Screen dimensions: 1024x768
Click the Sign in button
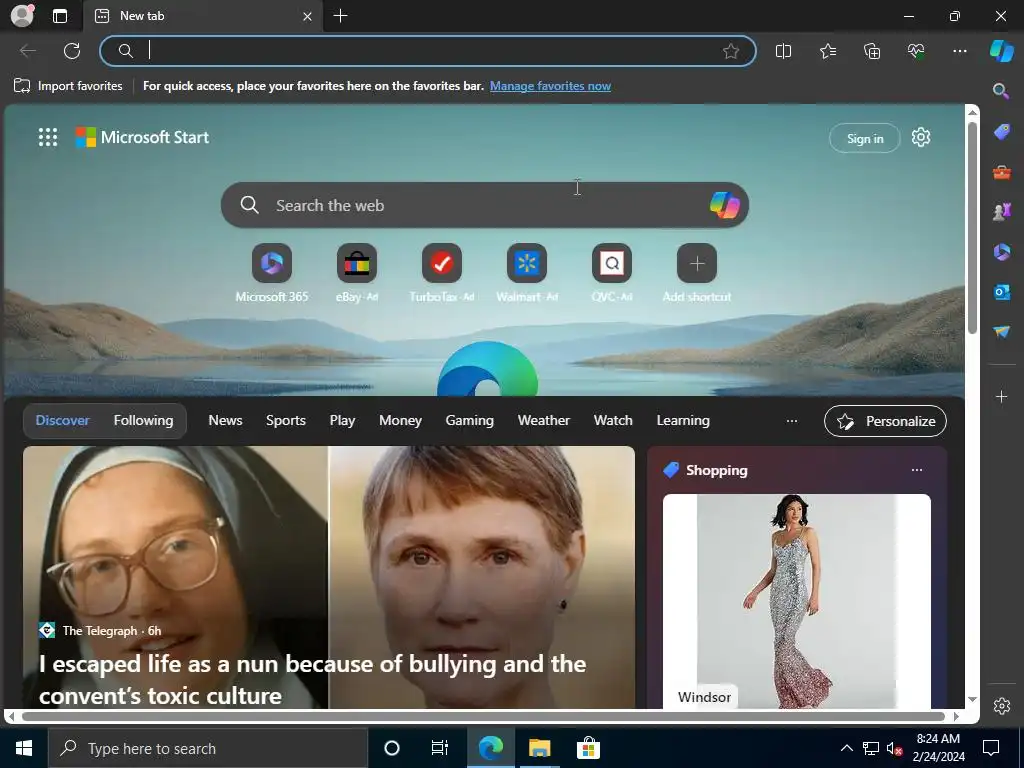pos(865,138)
